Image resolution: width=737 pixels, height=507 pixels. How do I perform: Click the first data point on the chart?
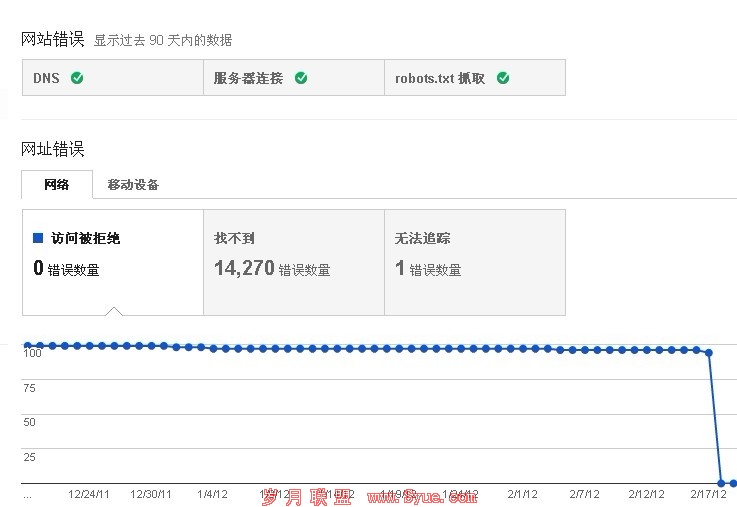28,345
